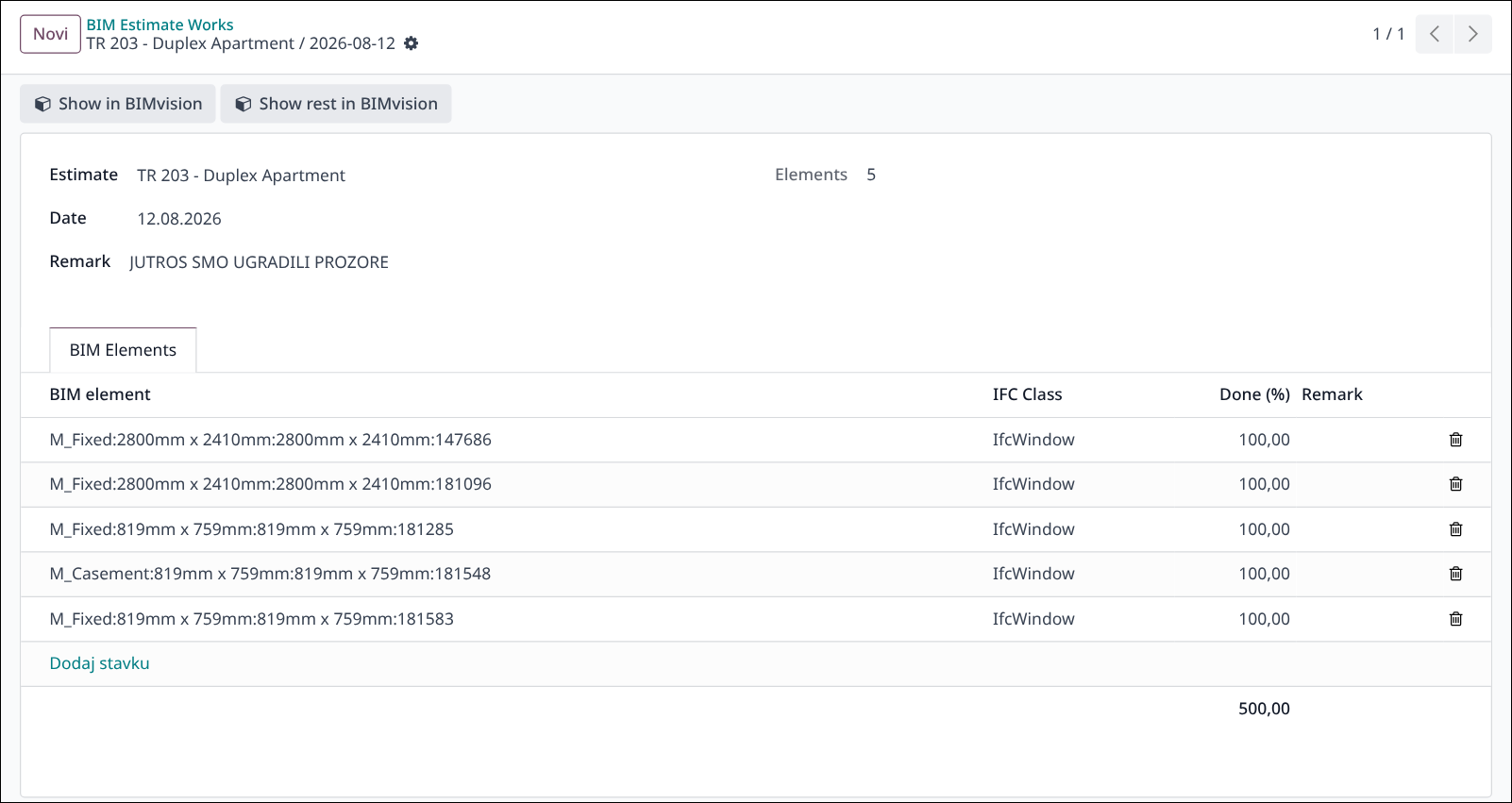Viewport: 1512px width, 803px height.
Task: Click Show rest in BIMvision button
Action: (x=336, y=104)
